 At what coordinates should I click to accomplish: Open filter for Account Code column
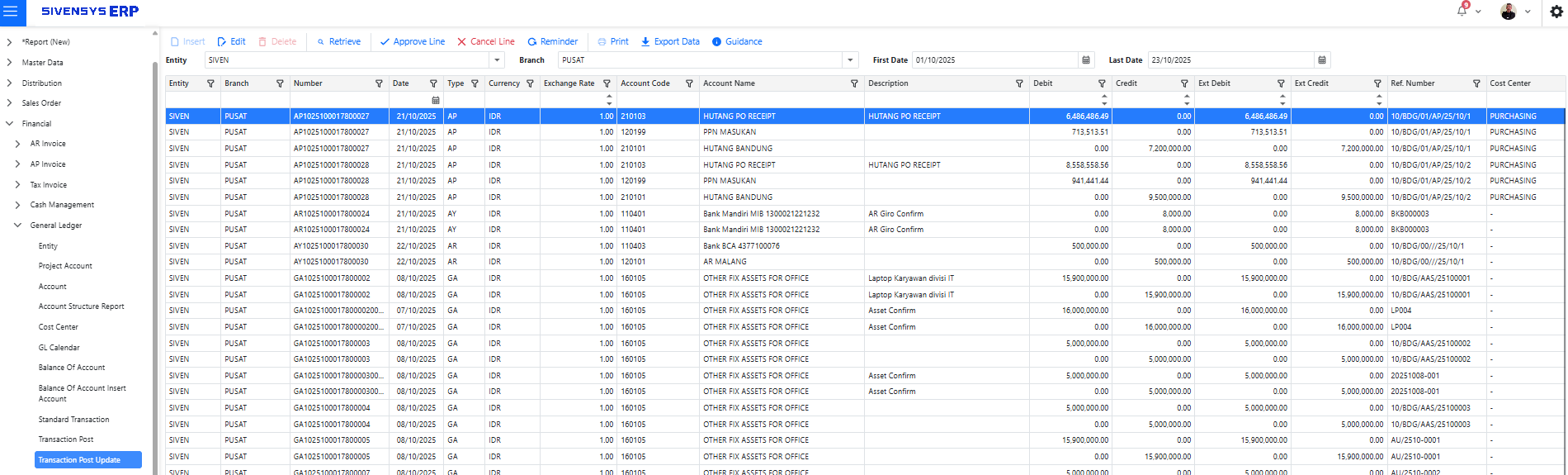pos(689,83)
